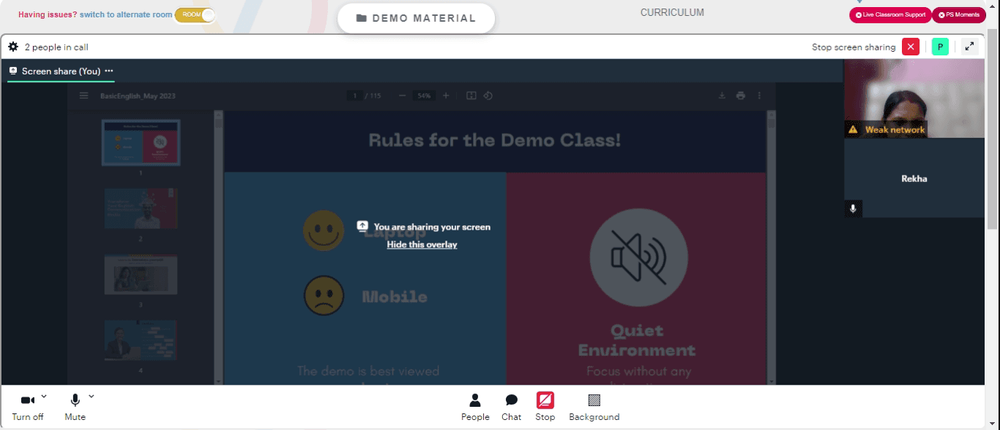1000x430 pixels.
Task: Open the DEMO MATERIAL folder
Action: coord(416,18)
